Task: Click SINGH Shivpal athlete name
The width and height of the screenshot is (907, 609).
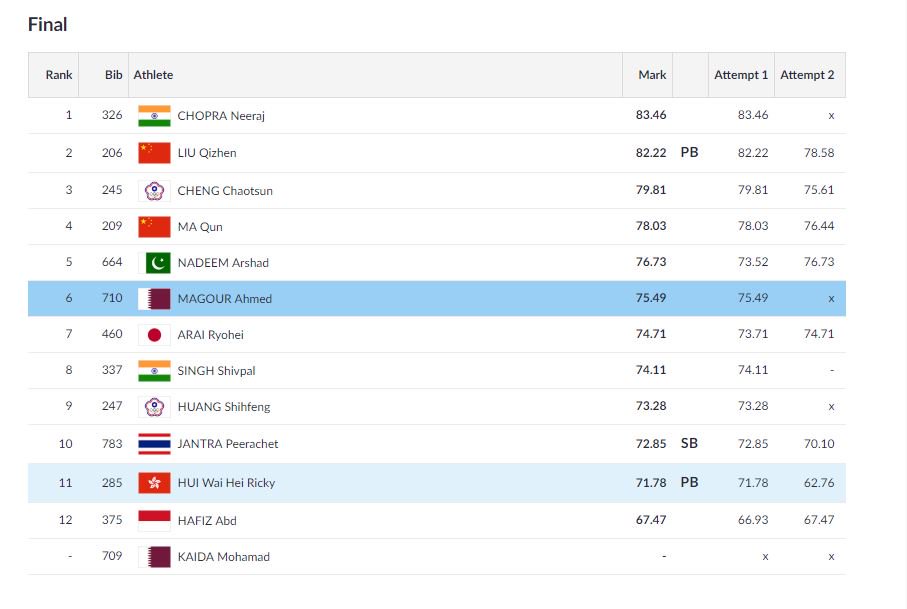Action: pyautogui.click(x=216, y=371)
